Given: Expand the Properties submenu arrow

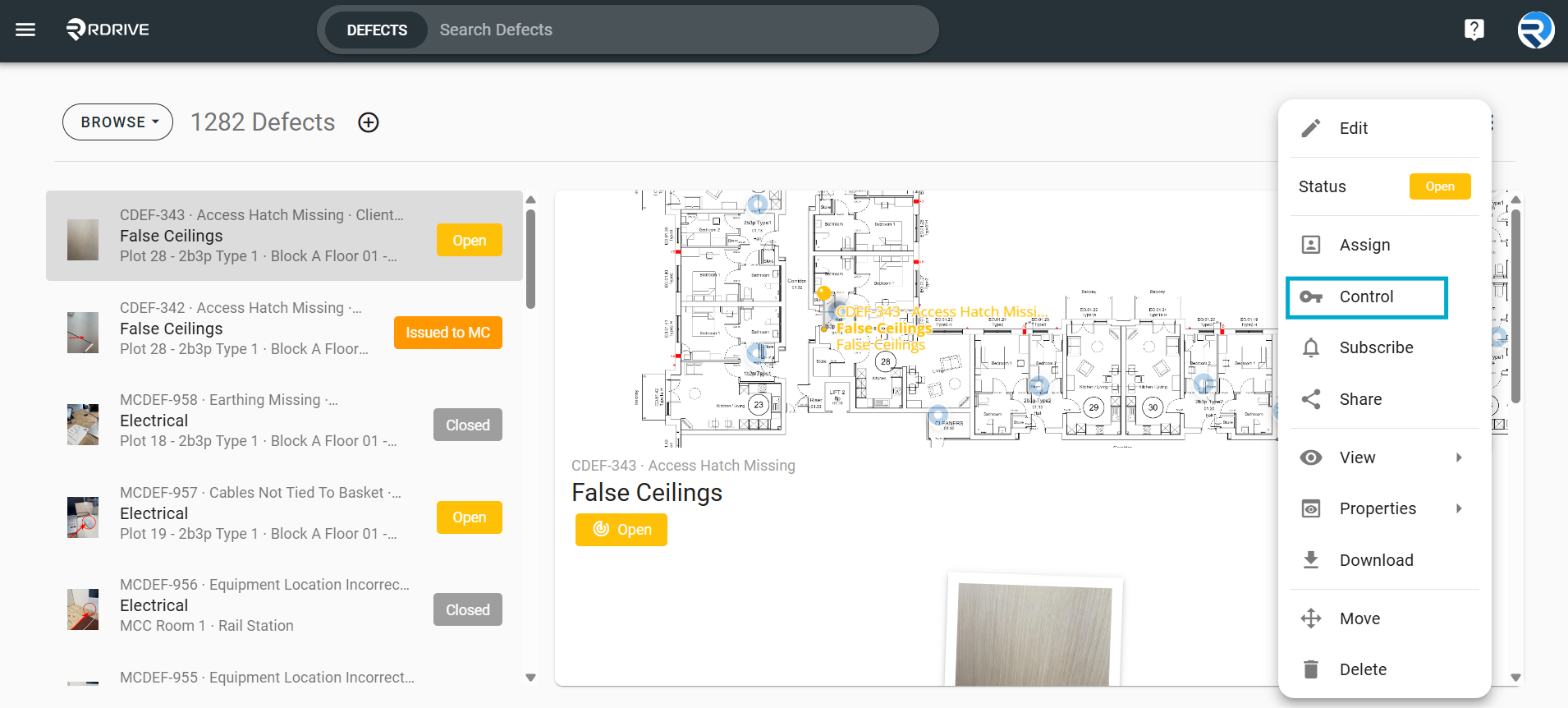Looking at the screenshot, I should [1459, 508].
